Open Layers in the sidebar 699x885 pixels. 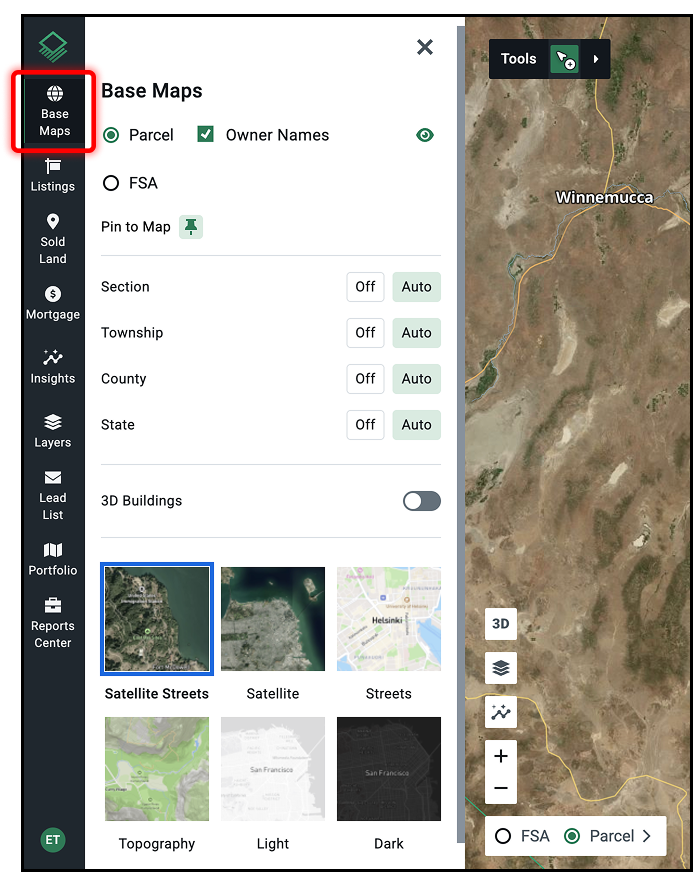(x=53, y=431)
